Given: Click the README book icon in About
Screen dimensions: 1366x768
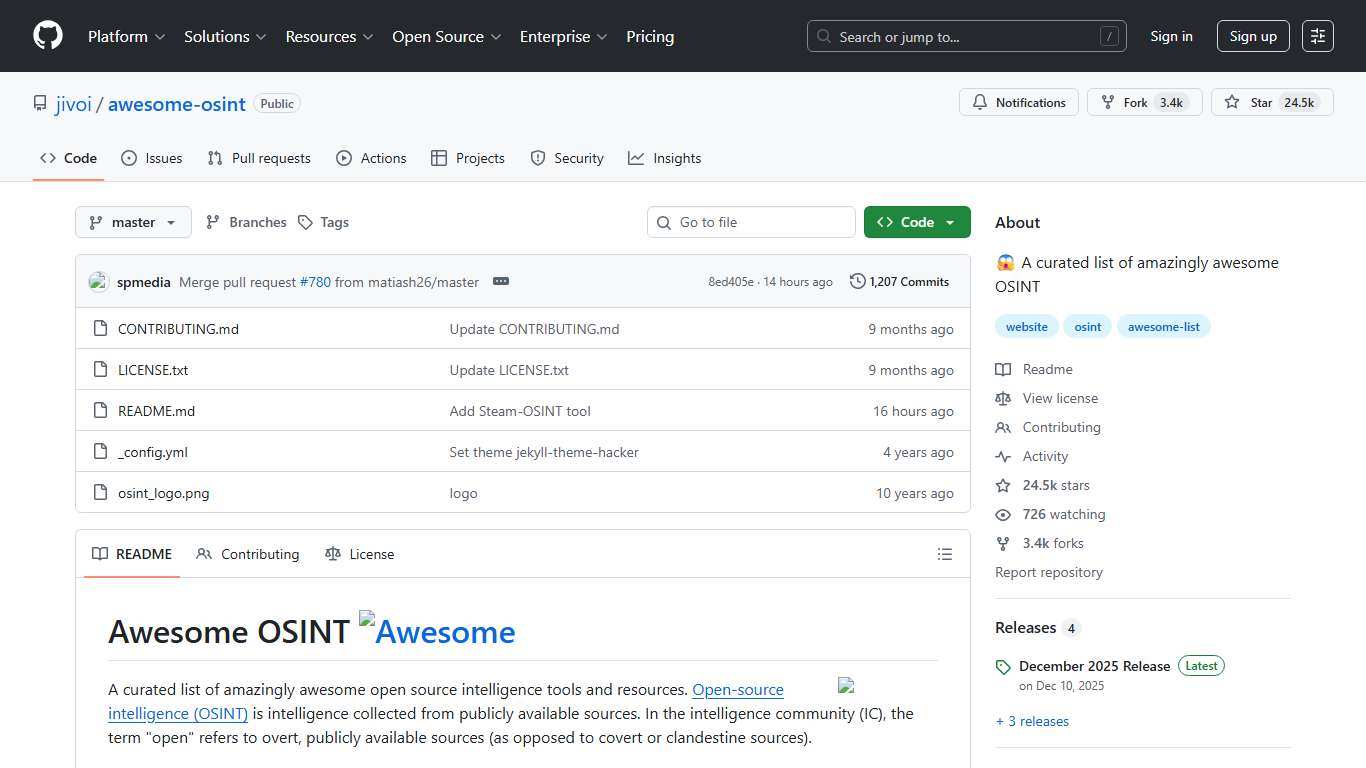Looking at the screenshot, I should (1003, 369).
